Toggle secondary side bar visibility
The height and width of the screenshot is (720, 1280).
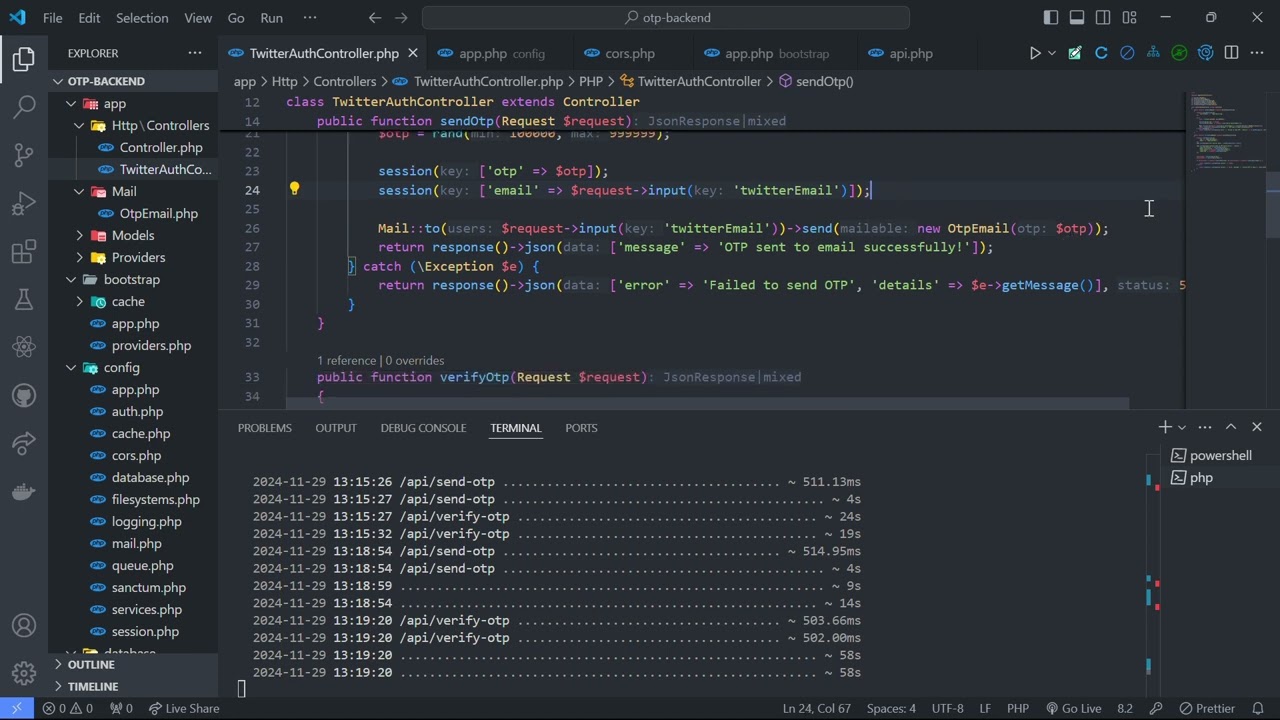(x=1103, y=17)
